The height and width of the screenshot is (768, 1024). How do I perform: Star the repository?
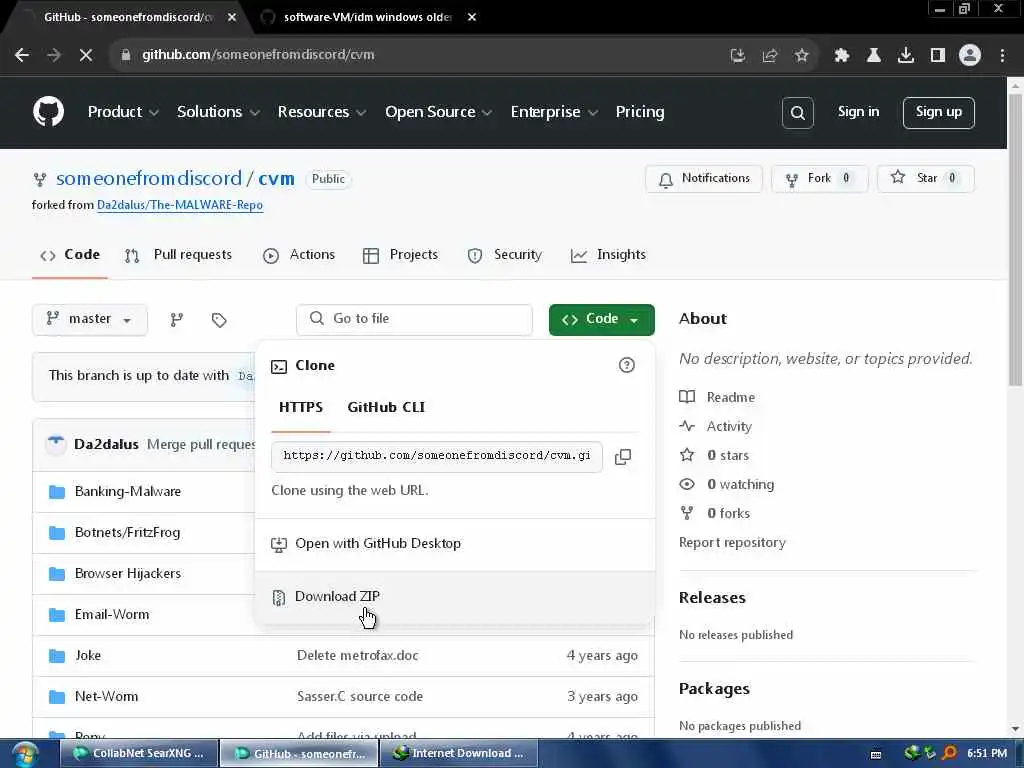[x=925, y=178]
